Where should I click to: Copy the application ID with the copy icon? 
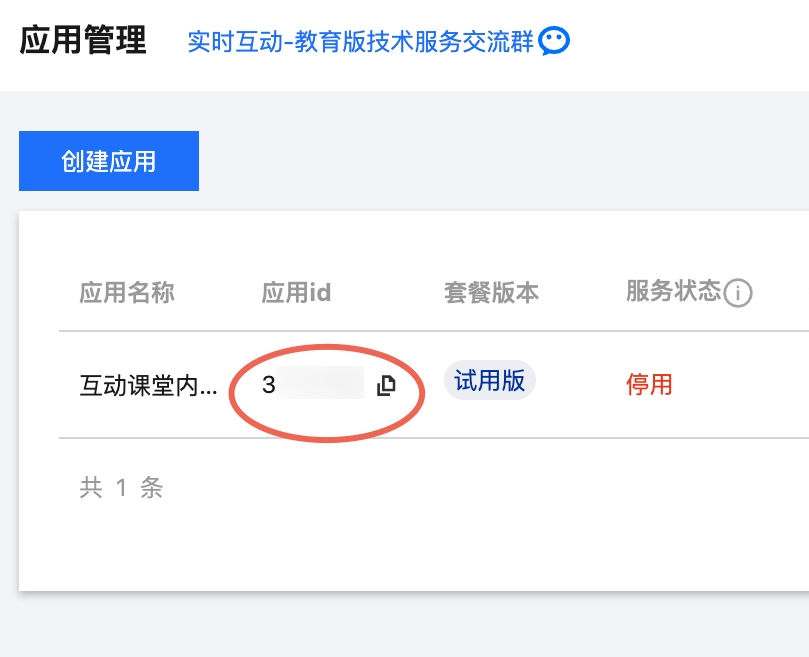coord(386,385)
